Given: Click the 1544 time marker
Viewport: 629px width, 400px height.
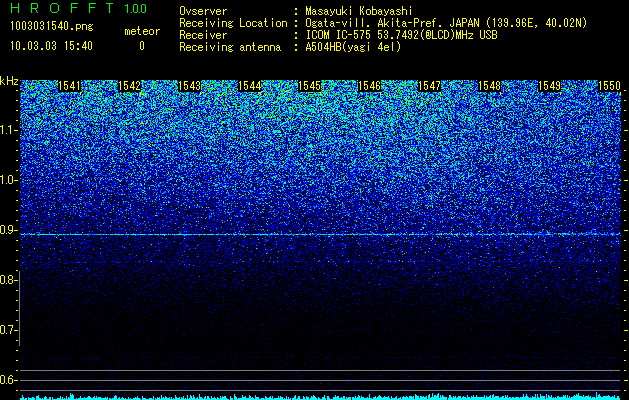Looking at the screenshot, I should 250,86.
